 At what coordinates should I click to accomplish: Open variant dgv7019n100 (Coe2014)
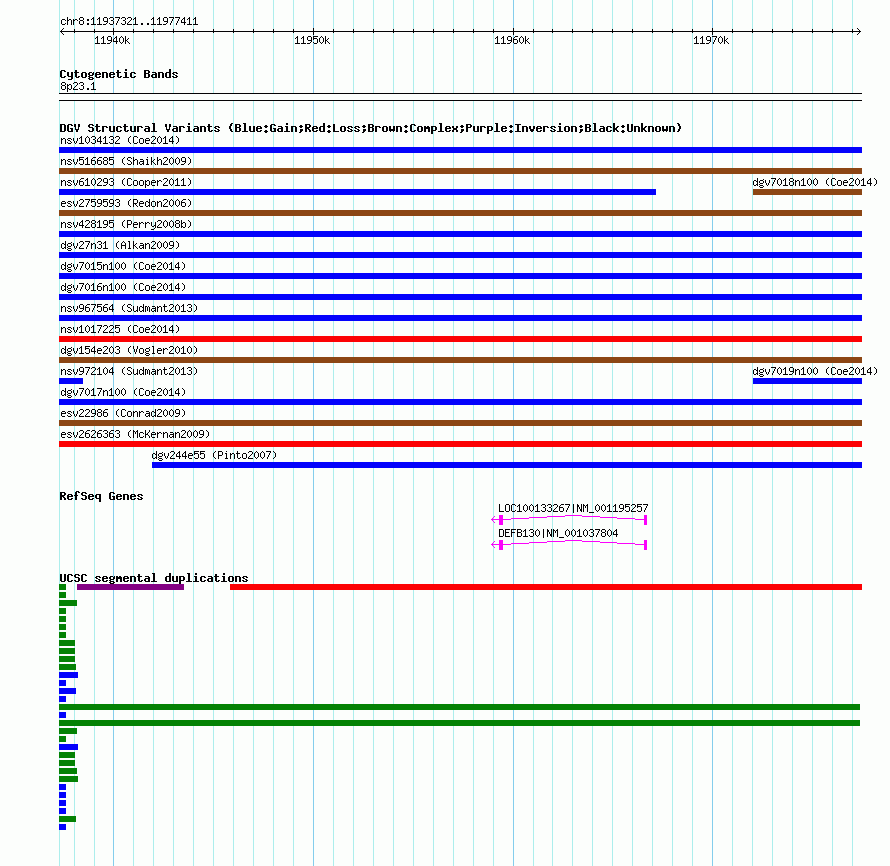click(815, 371)
